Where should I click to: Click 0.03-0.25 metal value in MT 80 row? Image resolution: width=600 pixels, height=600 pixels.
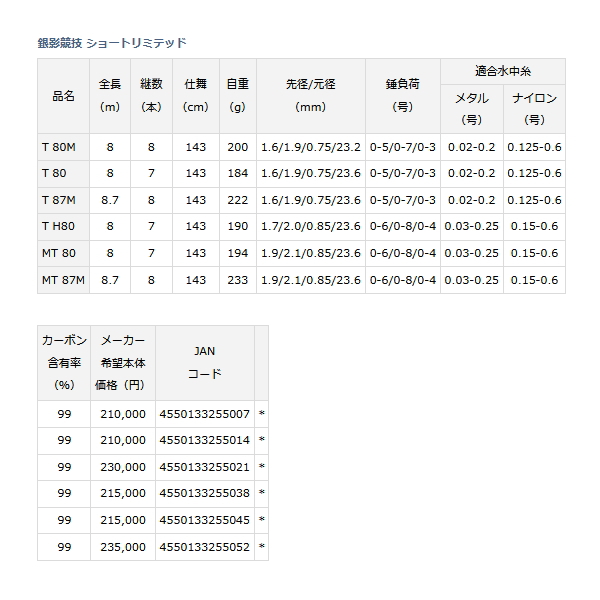472,253
